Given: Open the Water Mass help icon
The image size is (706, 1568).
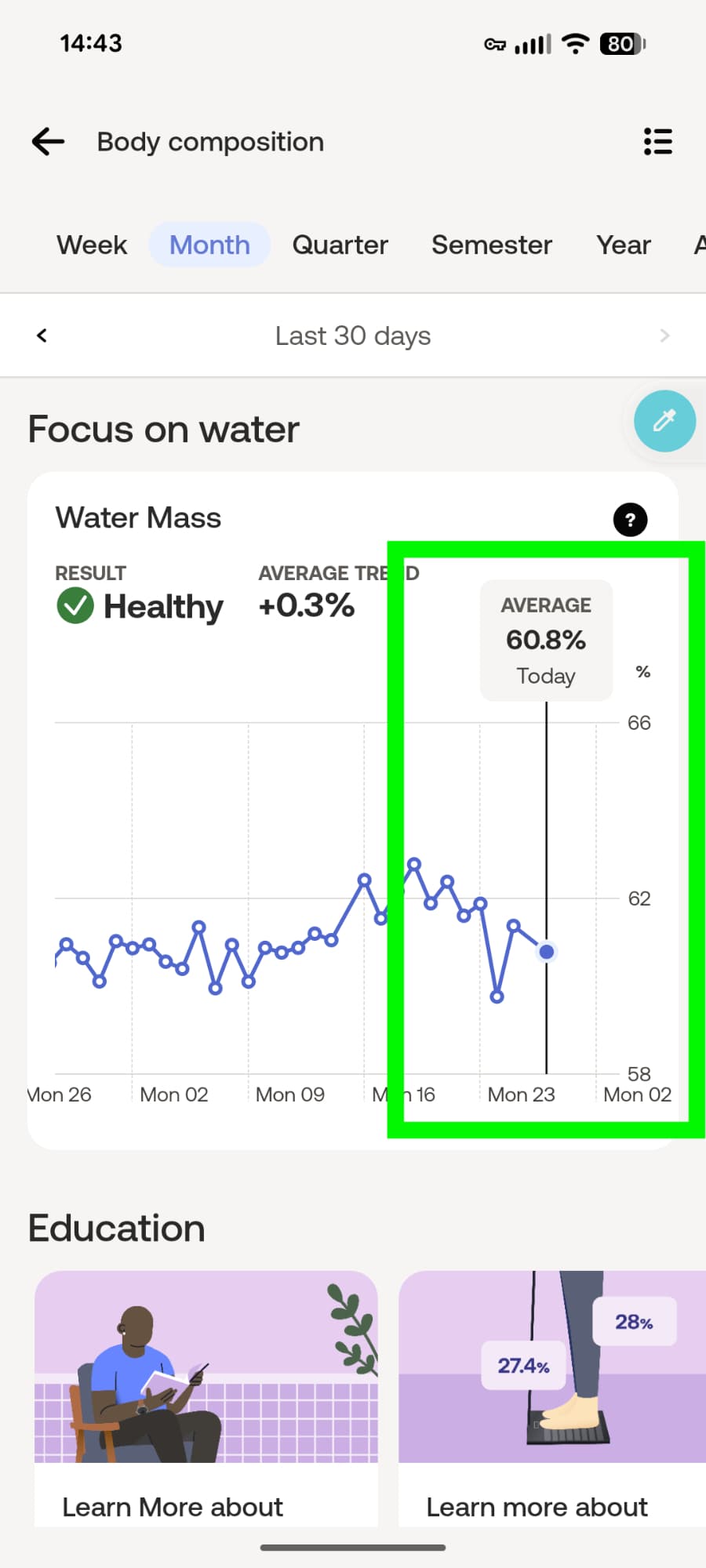Looking at the screenshot, I should [x=630, y=520].
